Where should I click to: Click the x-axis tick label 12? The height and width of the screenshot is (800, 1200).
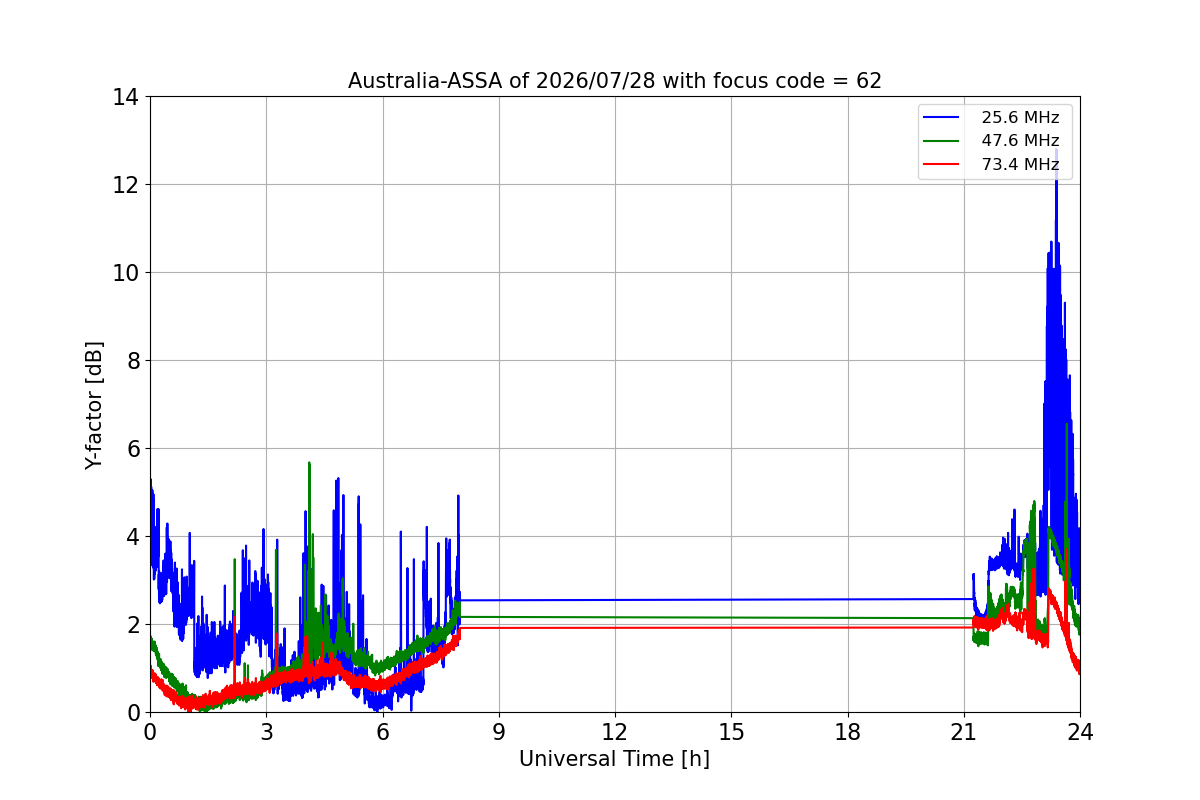point(615,732)
